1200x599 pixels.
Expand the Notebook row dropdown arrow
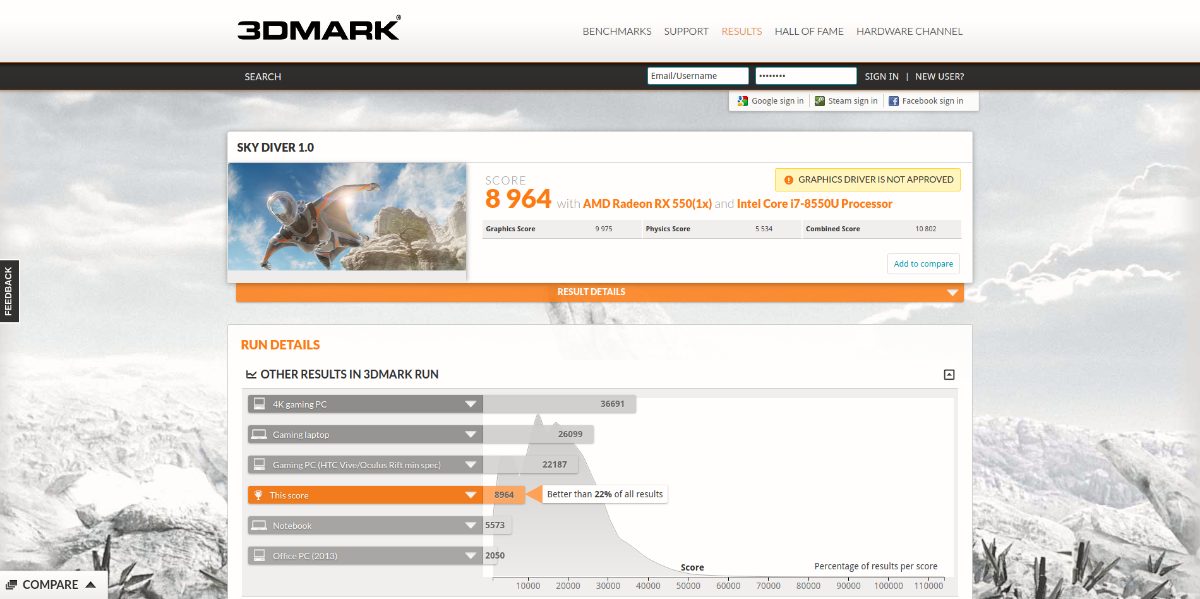coord(470,526)
